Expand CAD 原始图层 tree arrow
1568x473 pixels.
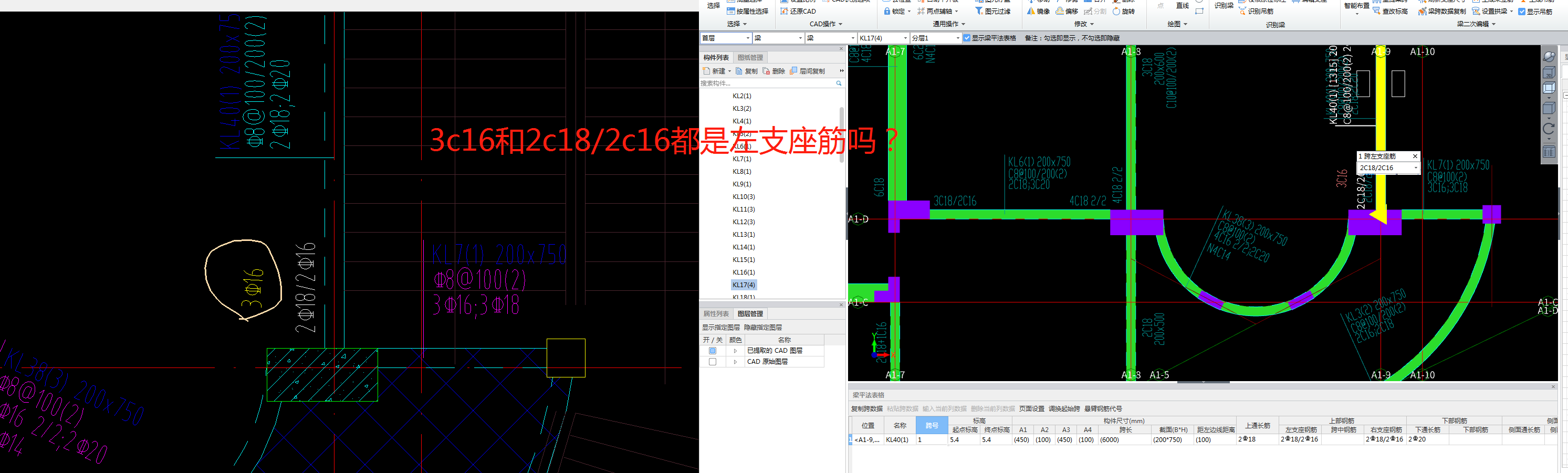(735, 362)
